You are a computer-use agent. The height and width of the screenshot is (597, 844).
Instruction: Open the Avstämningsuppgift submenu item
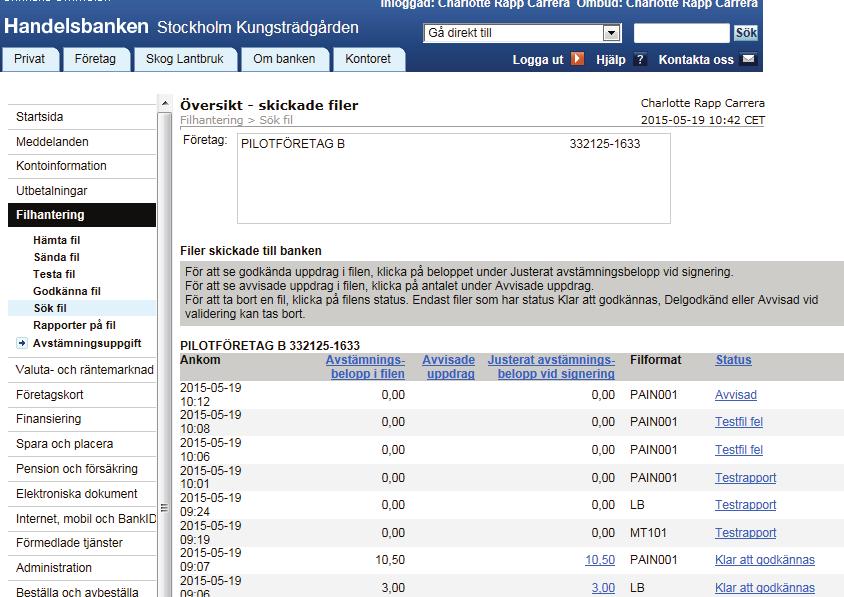pos(87,343)
